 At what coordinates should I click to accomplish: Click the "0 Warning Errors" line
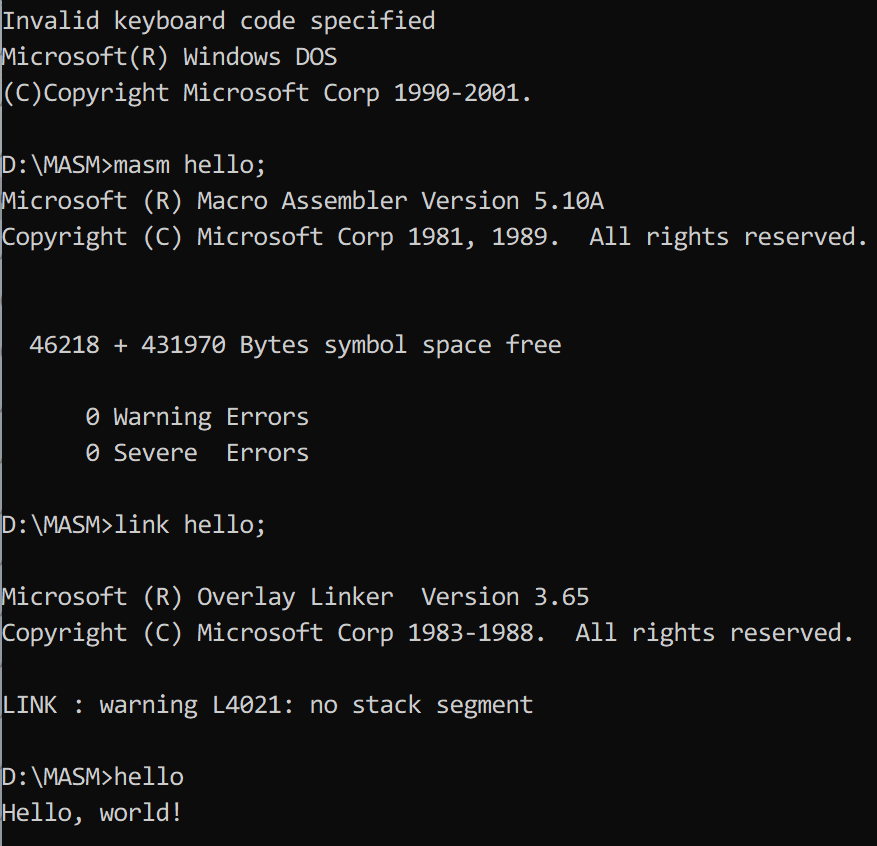point(197,417)
